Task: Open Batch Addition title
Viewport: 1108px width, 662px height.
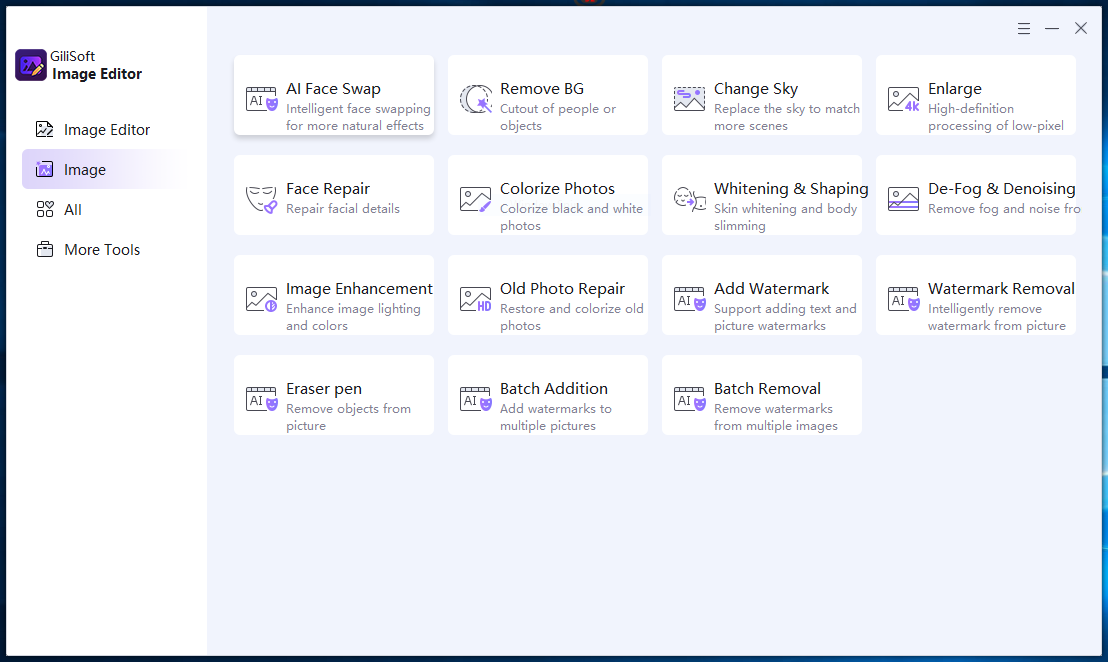Action: pyautogui.click(x=553, y=389)
